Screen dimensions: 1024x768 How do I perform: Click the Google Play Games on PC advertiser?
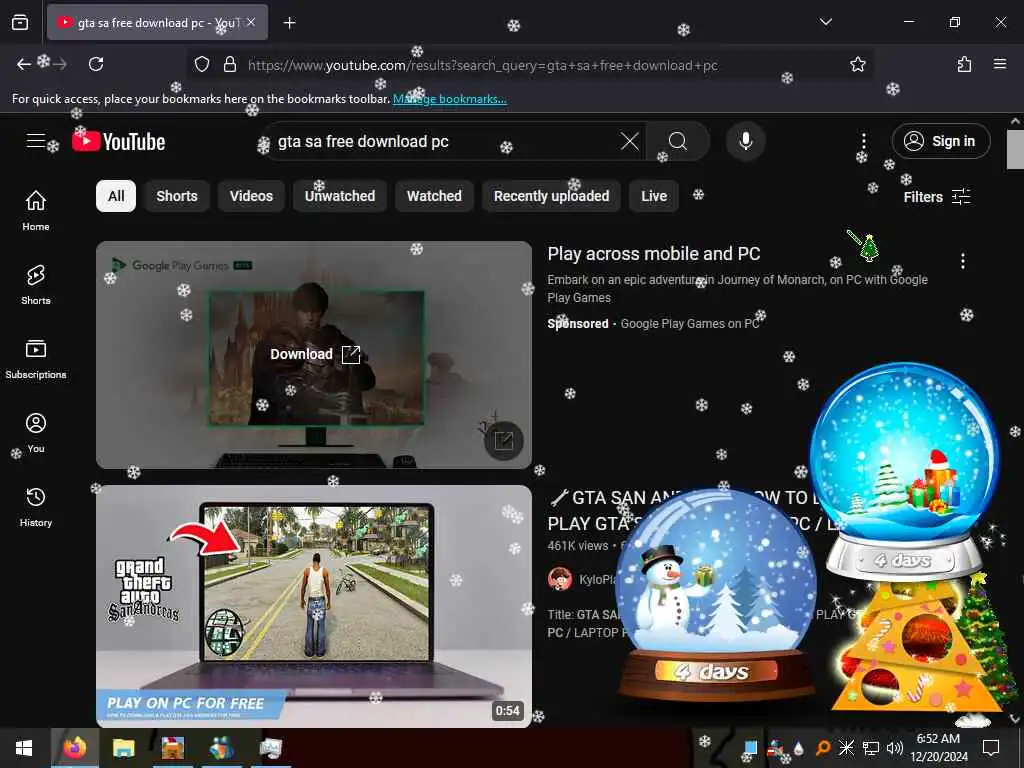(x=690, y=324)
